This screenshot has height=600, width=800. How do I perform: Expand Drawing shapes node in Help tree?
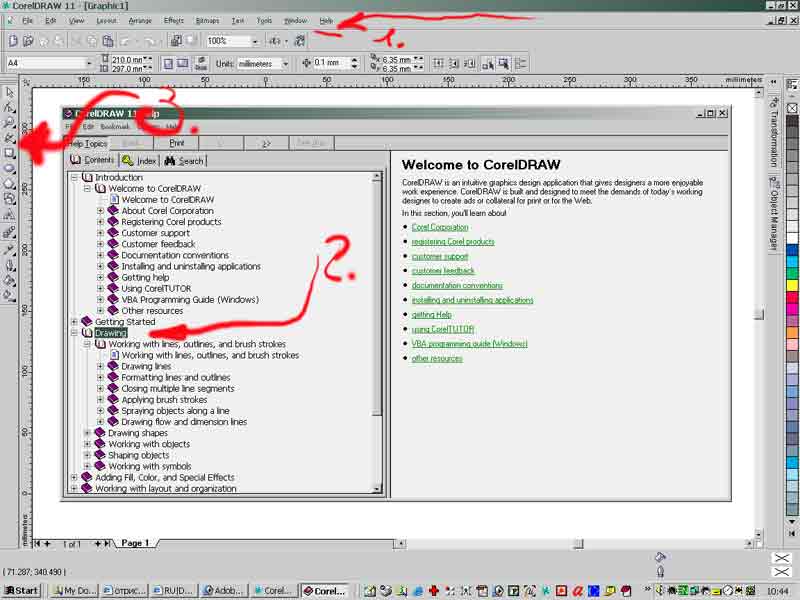tap(87, 433)
